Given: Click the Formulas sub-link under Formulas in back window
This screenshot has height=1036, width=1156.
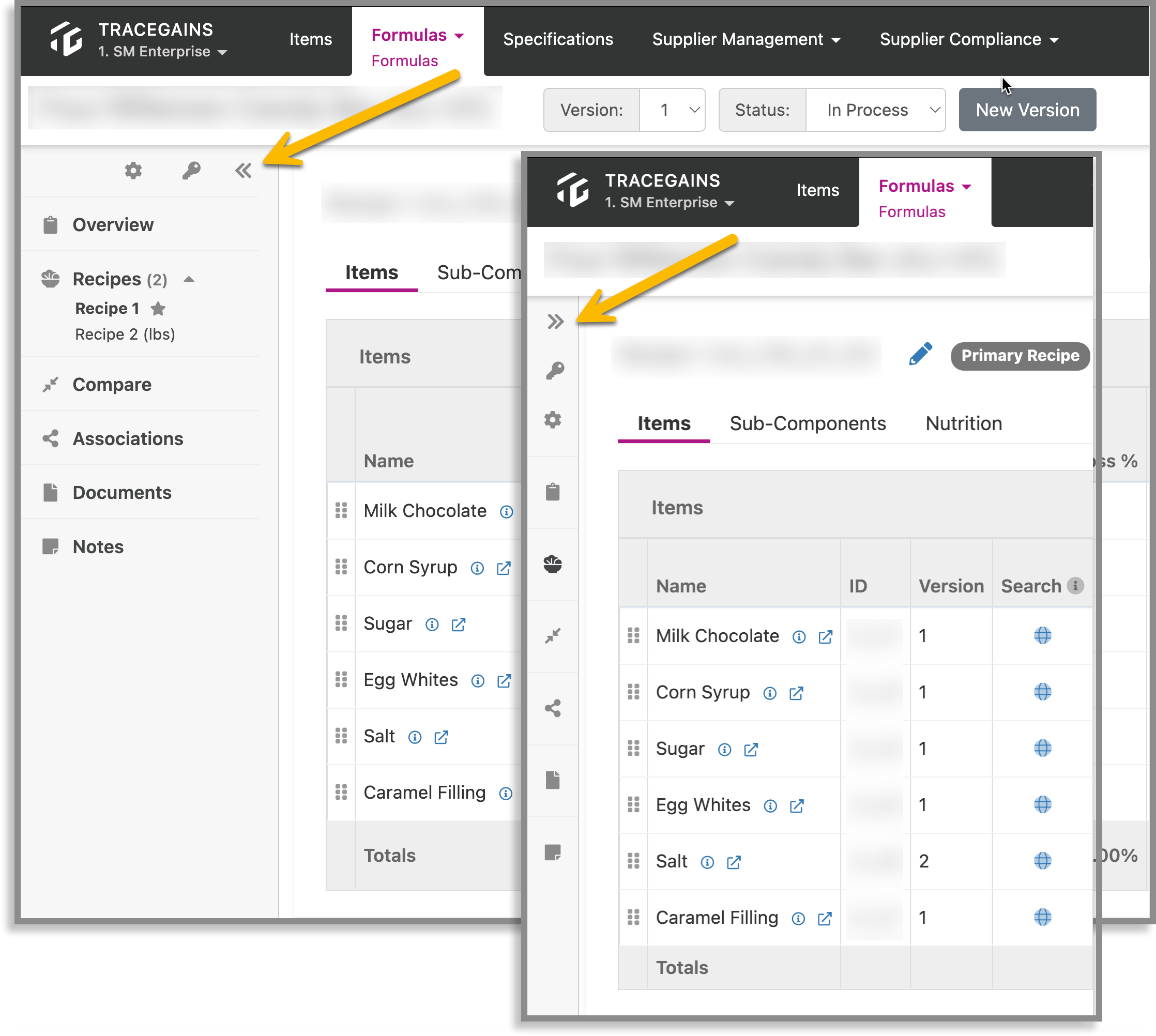Looking at the screenshot, I should point(404,60).
